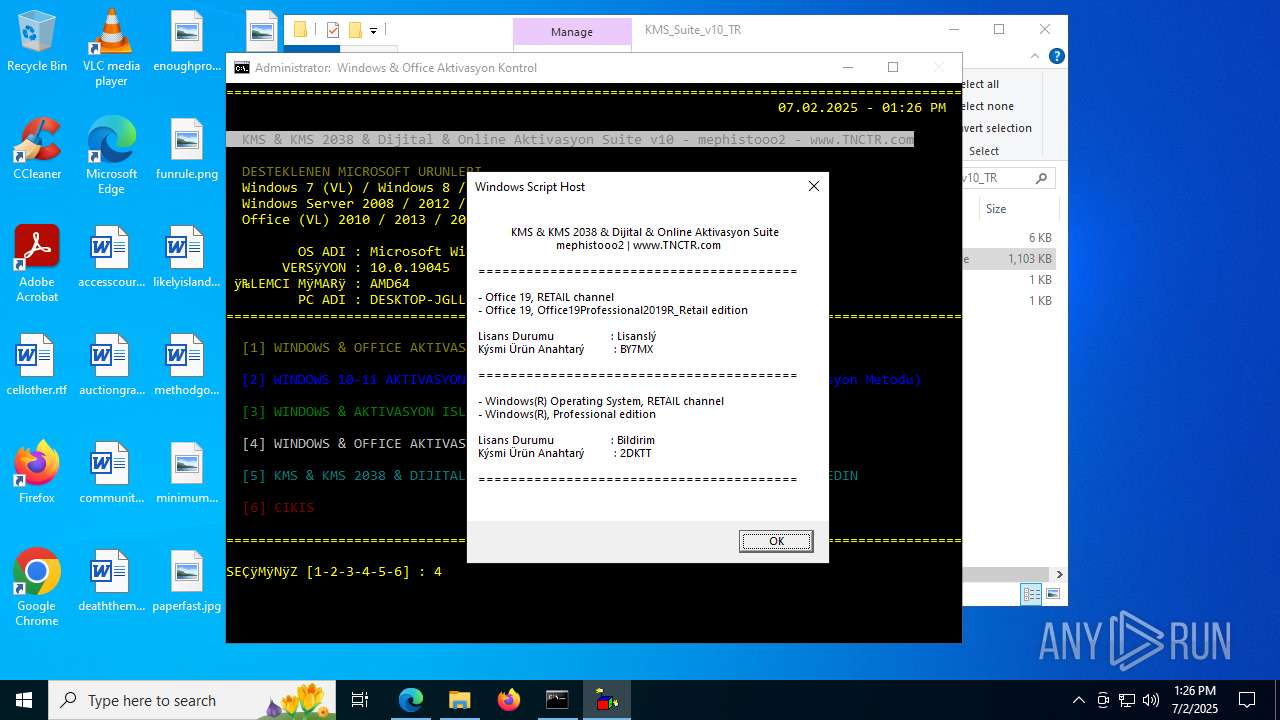Image resolution: width=1280 pixels, height=720 pixels.
Task: Launch Firefox from the taskbar
Action: click(508, 700)
